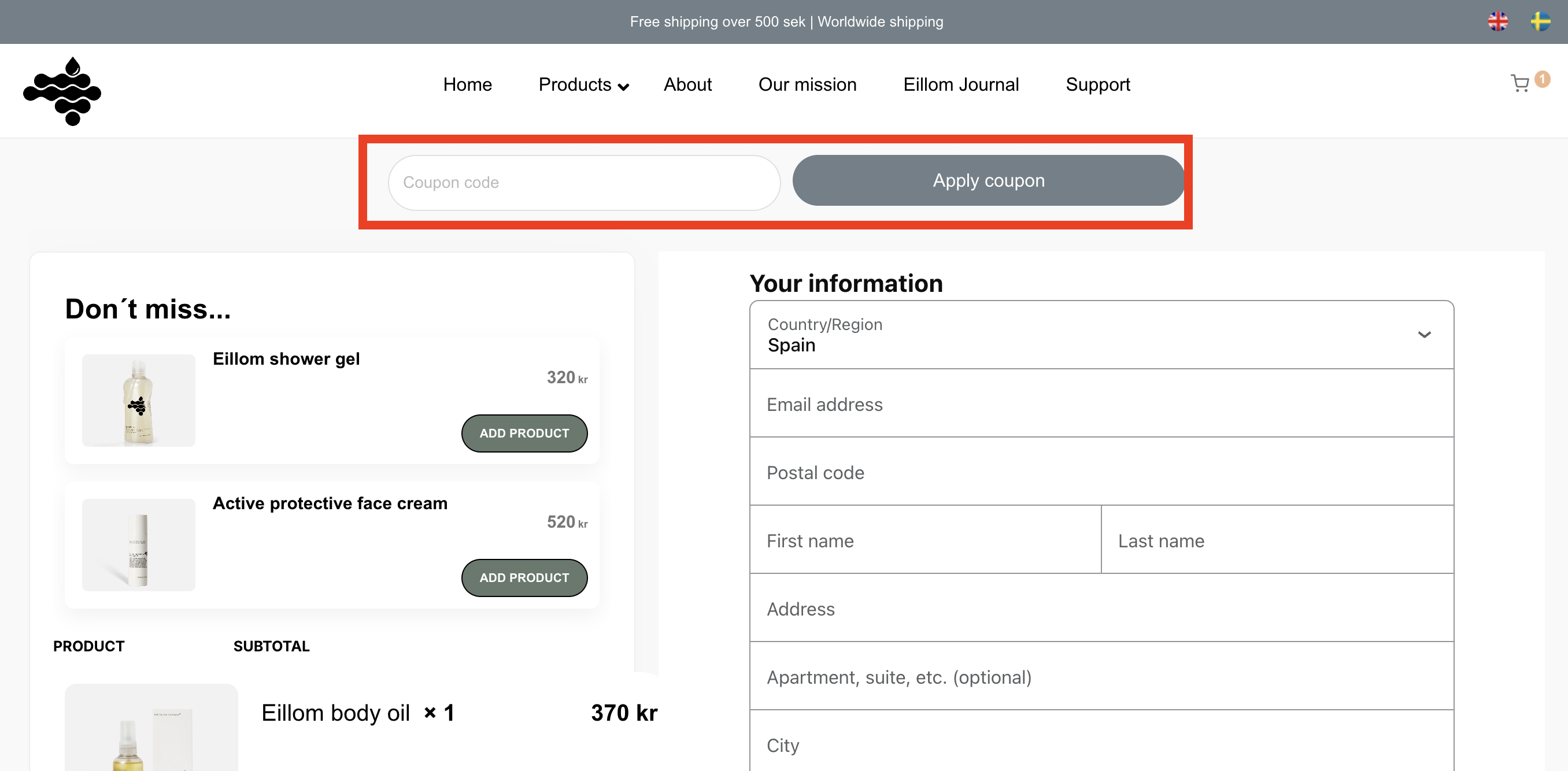Screen dimensions: 1568x771
Task: Open the Country/Region dropdown showing Spain
Action: 1101,335
